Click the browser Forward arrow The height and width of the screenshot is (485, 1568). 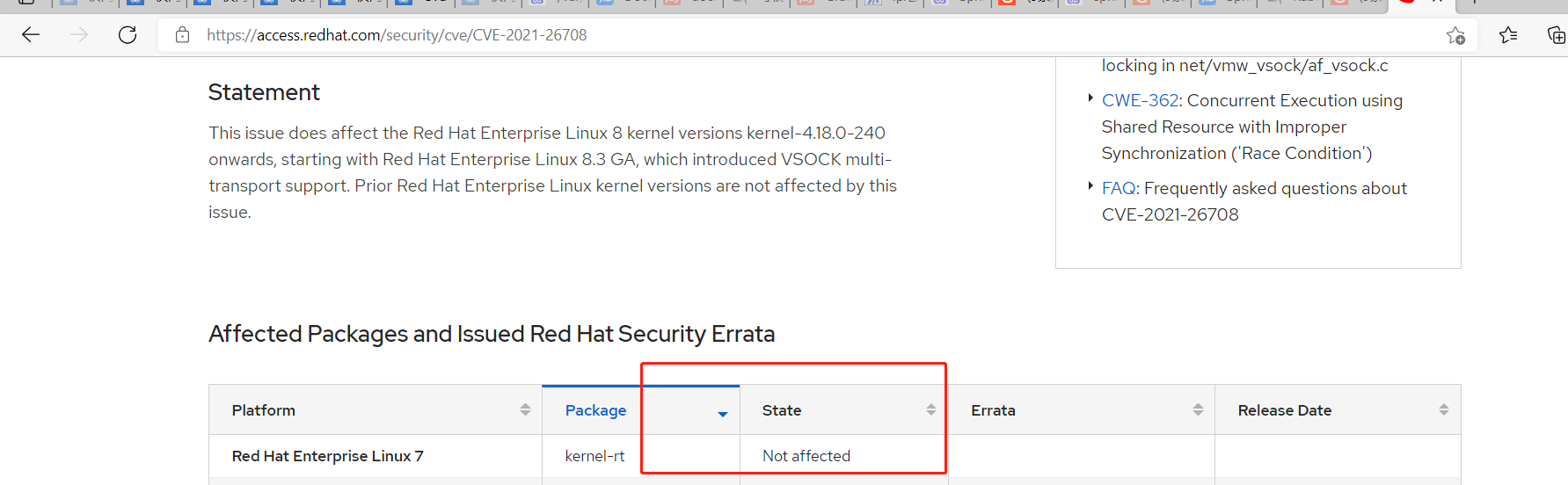click(x=79, y=35)
